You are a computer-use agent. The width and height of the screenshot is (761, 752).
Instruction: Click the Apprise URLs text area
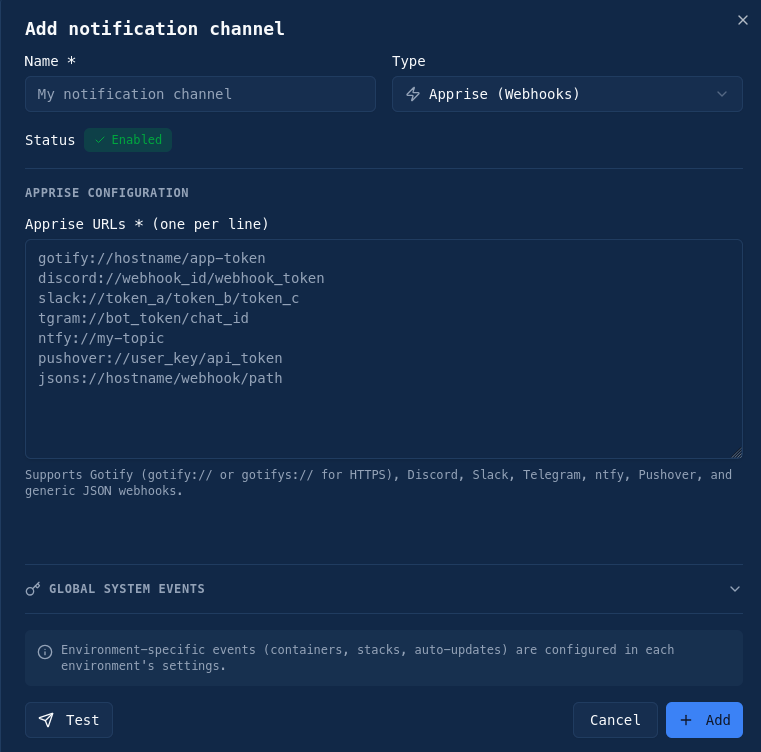[x=383, y=349]
